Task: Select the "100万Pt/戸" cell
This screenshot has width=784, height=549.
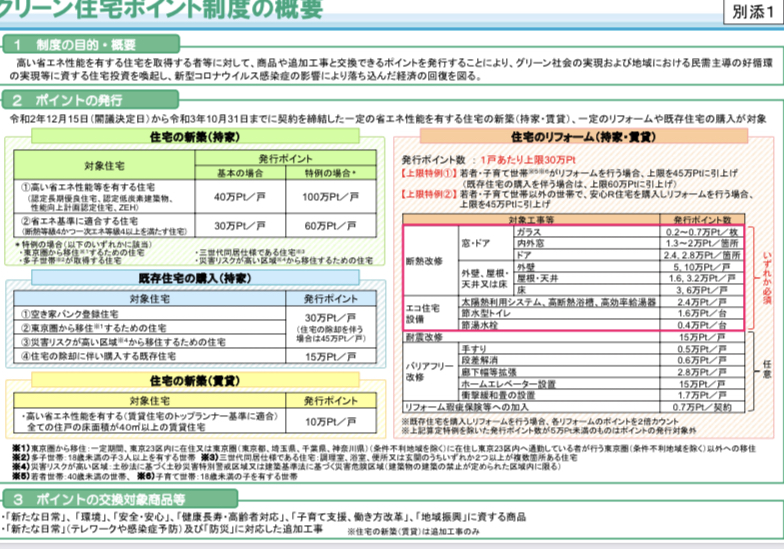Action: pyautogui.click(x=331, y=197)
